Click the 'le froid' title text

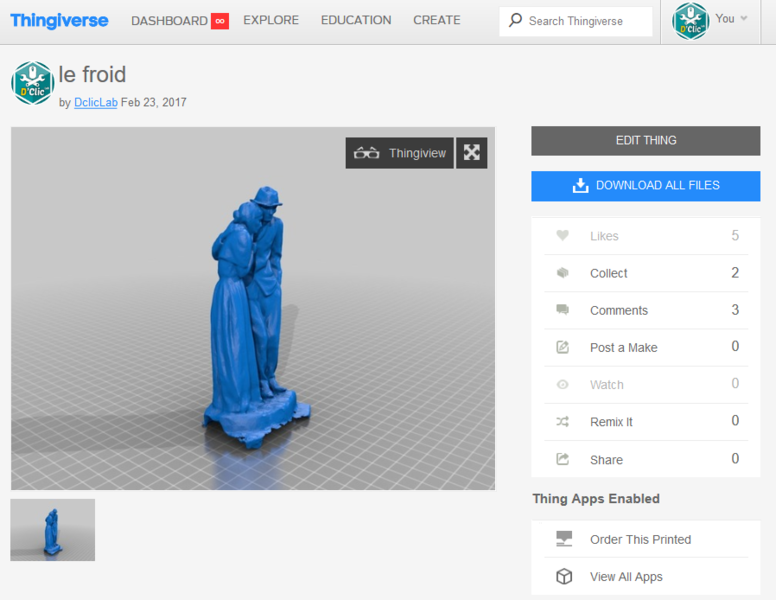(92, 75)
